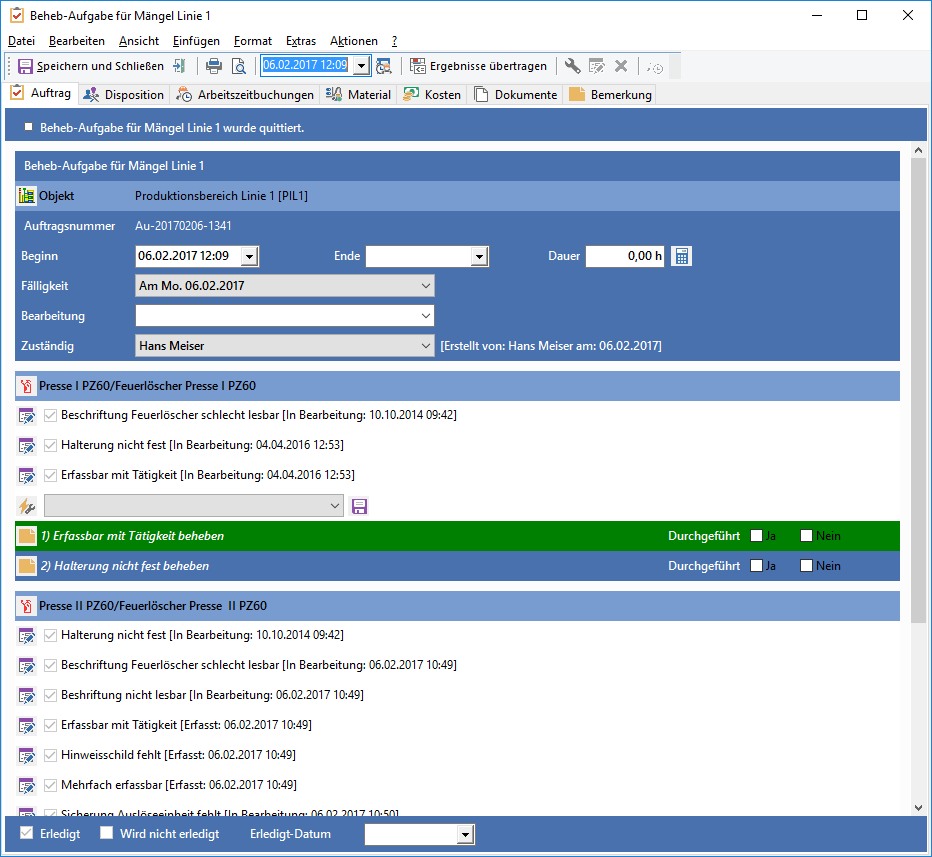Image resolution: width=932 pixels, height=857 pixels.
Task: Check Ja for Erfassbar mit Tätigkeit beheben
Action: pos(757,535)
